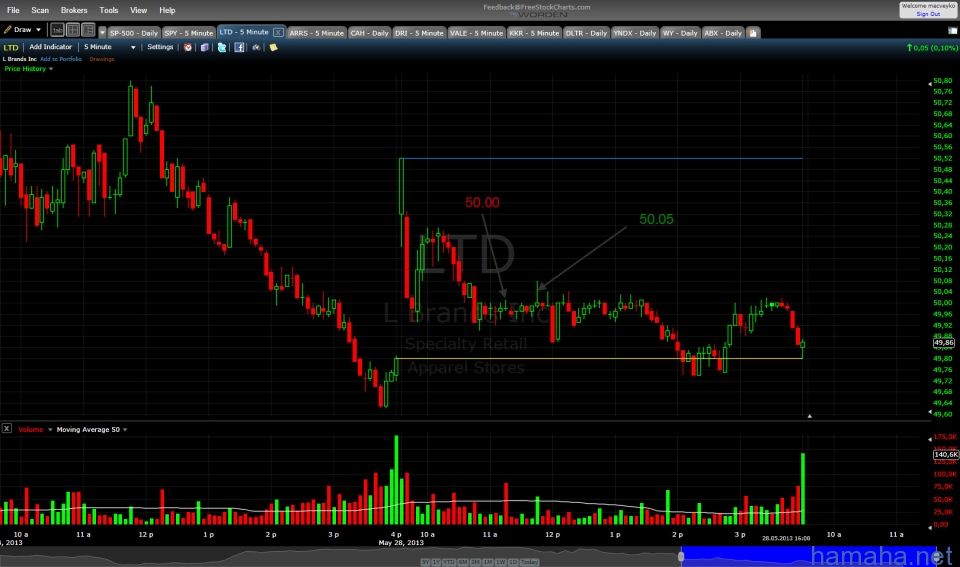Share the chart on Twitter

[222, 47]
